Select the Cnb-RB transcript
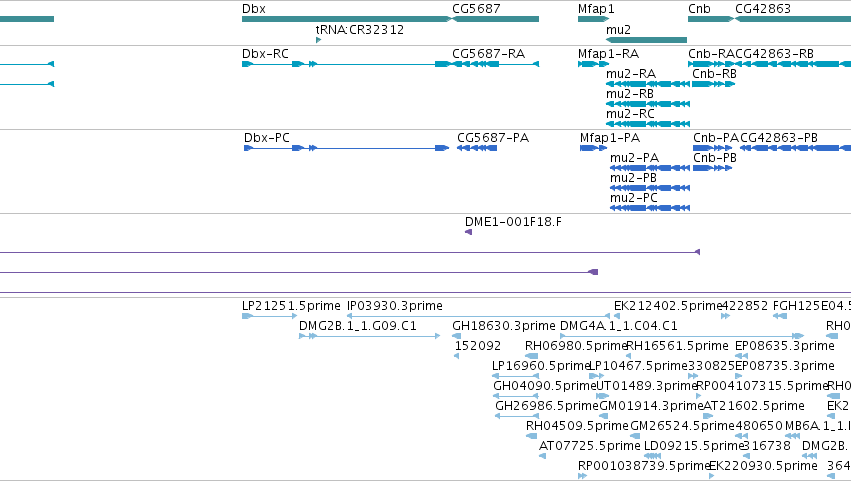Viewport: 851px width, 481px height. coord(713,84)
